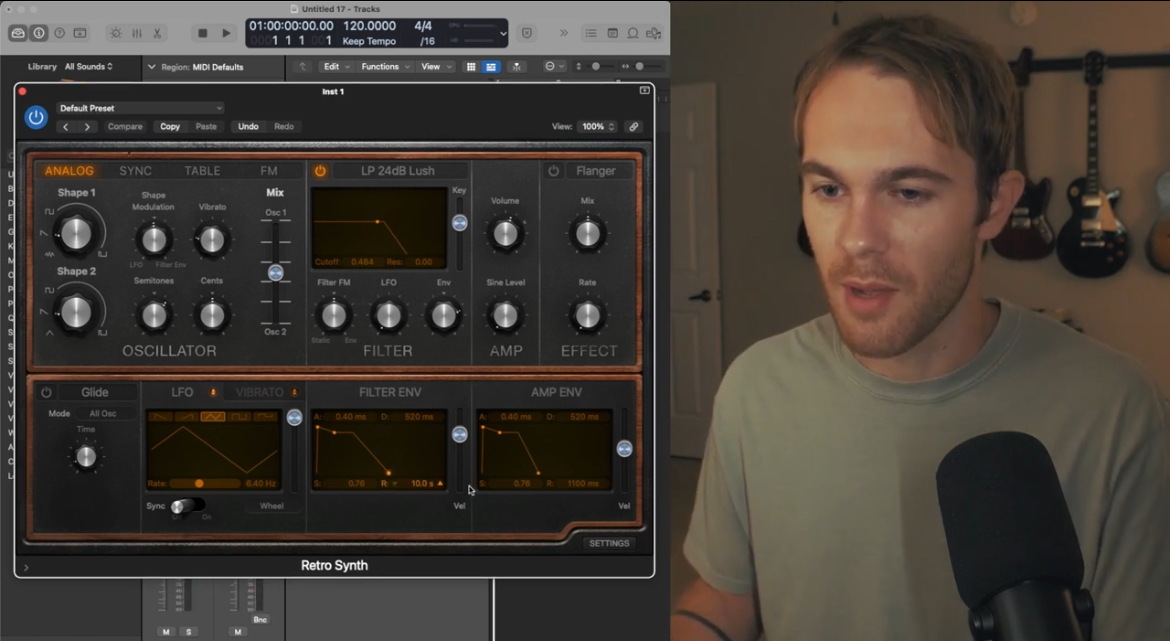Viewport: 1170px width, 641px height.
Task: Open the Mixer sliders icon
Action: pos(137,33)
